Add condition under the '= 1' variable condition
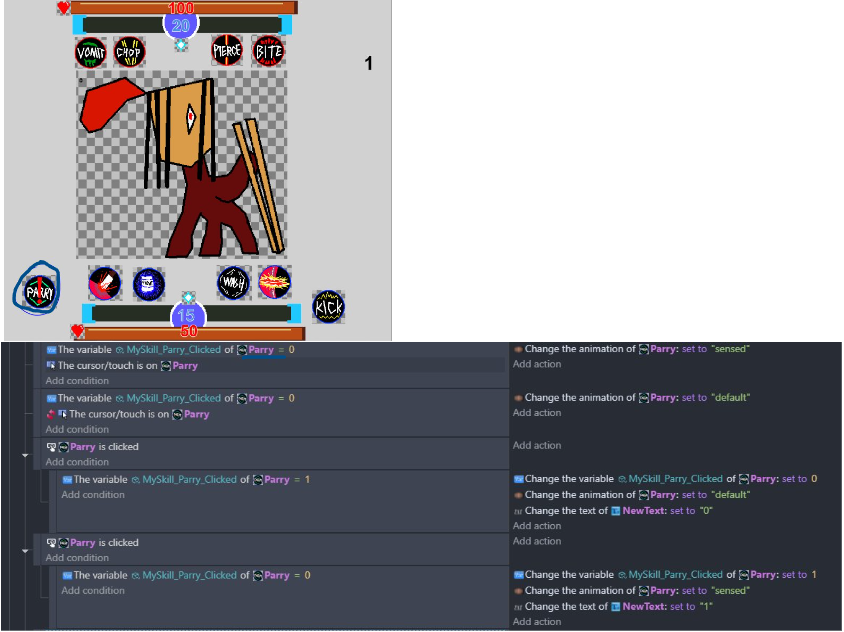This screenshot has height=632, width=844. tap(93, 495)
